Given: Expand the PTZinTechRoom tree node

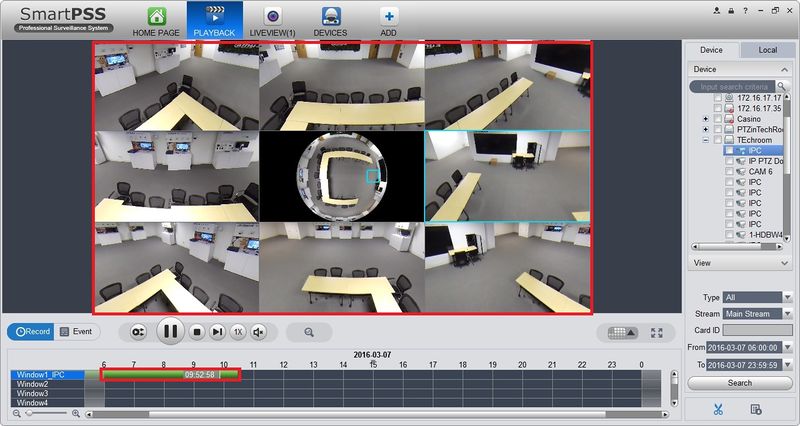Looking at the screenshot, I should (706, 130).
